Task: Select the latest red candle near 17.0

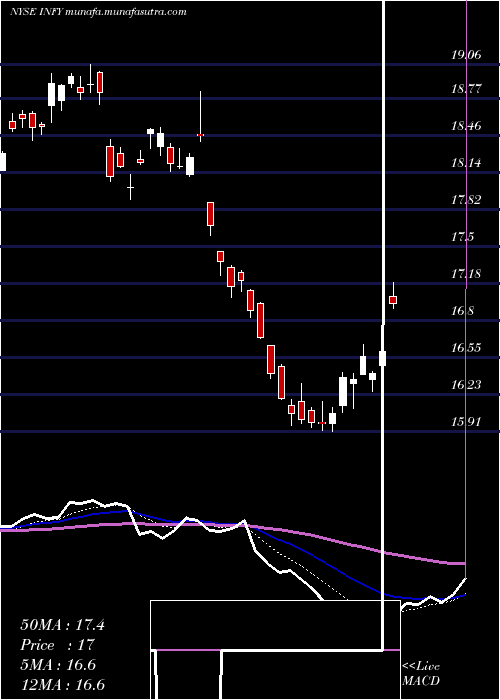Action: (393, 299)
